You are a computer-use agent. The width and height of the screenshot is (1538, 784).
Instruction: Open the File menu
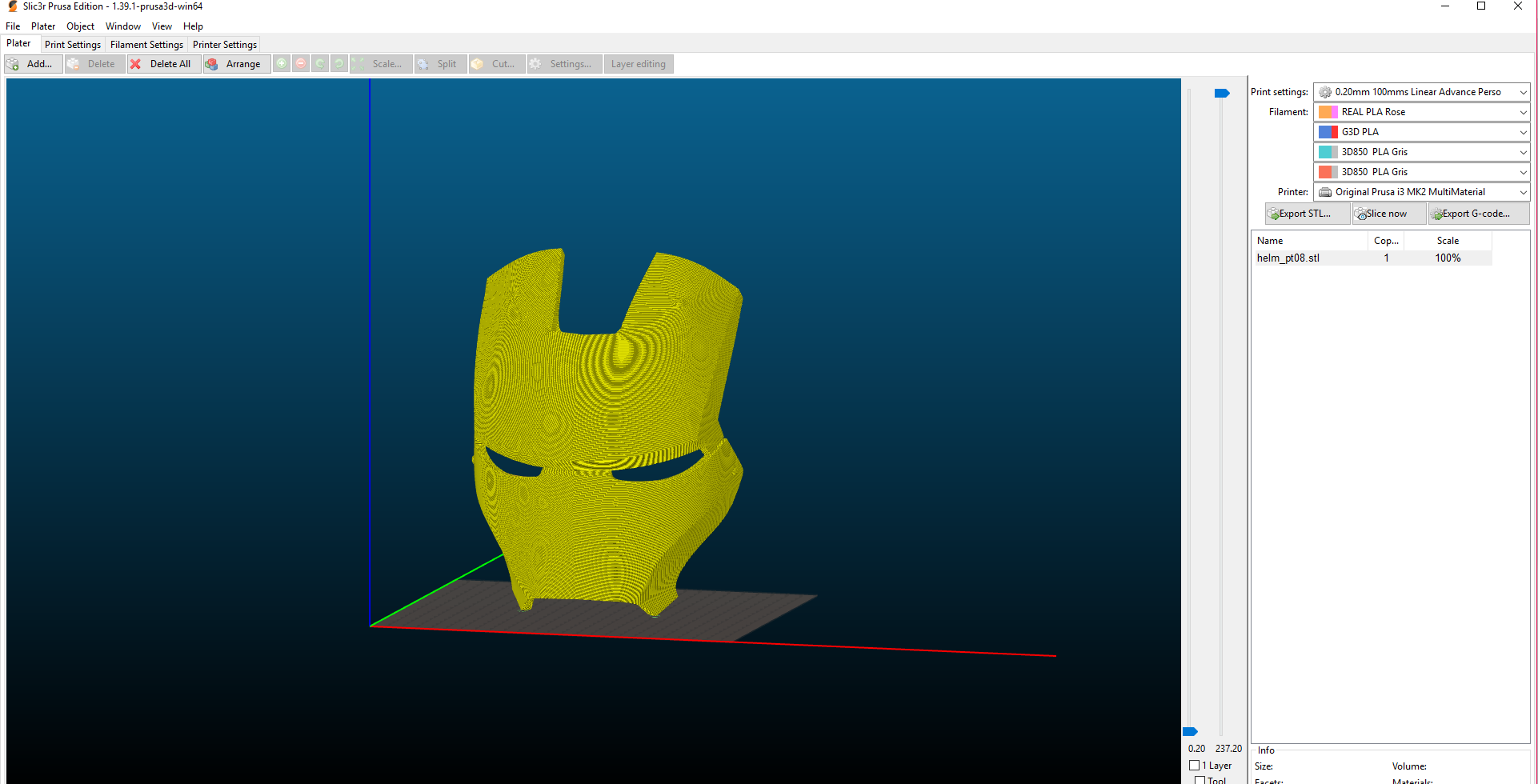(13, 26)
